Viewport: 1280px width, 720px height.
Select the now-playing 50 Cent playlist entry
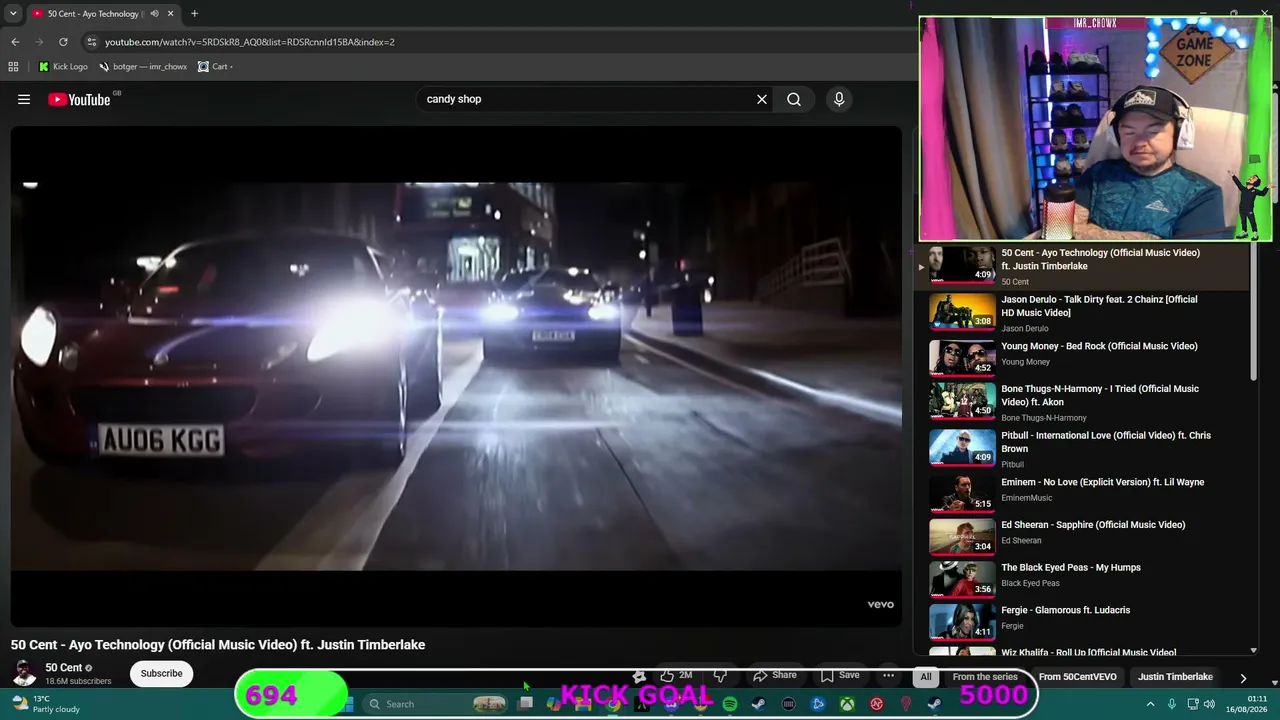(x=1082, y=267)
